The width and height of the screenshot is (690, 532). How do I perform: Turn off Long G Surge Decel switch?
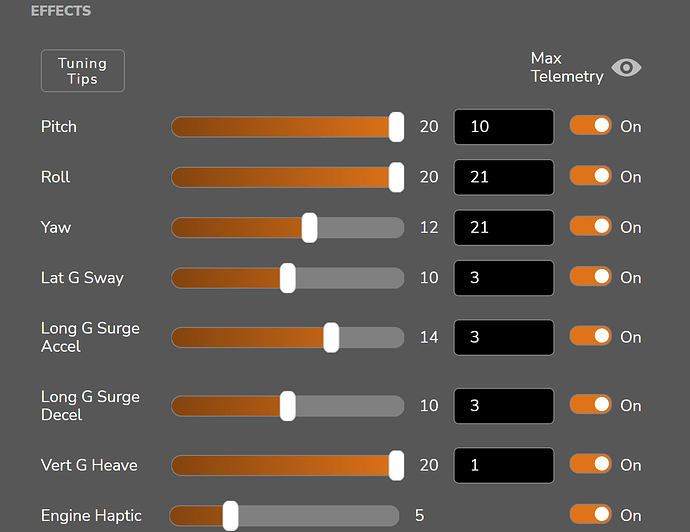591,405
